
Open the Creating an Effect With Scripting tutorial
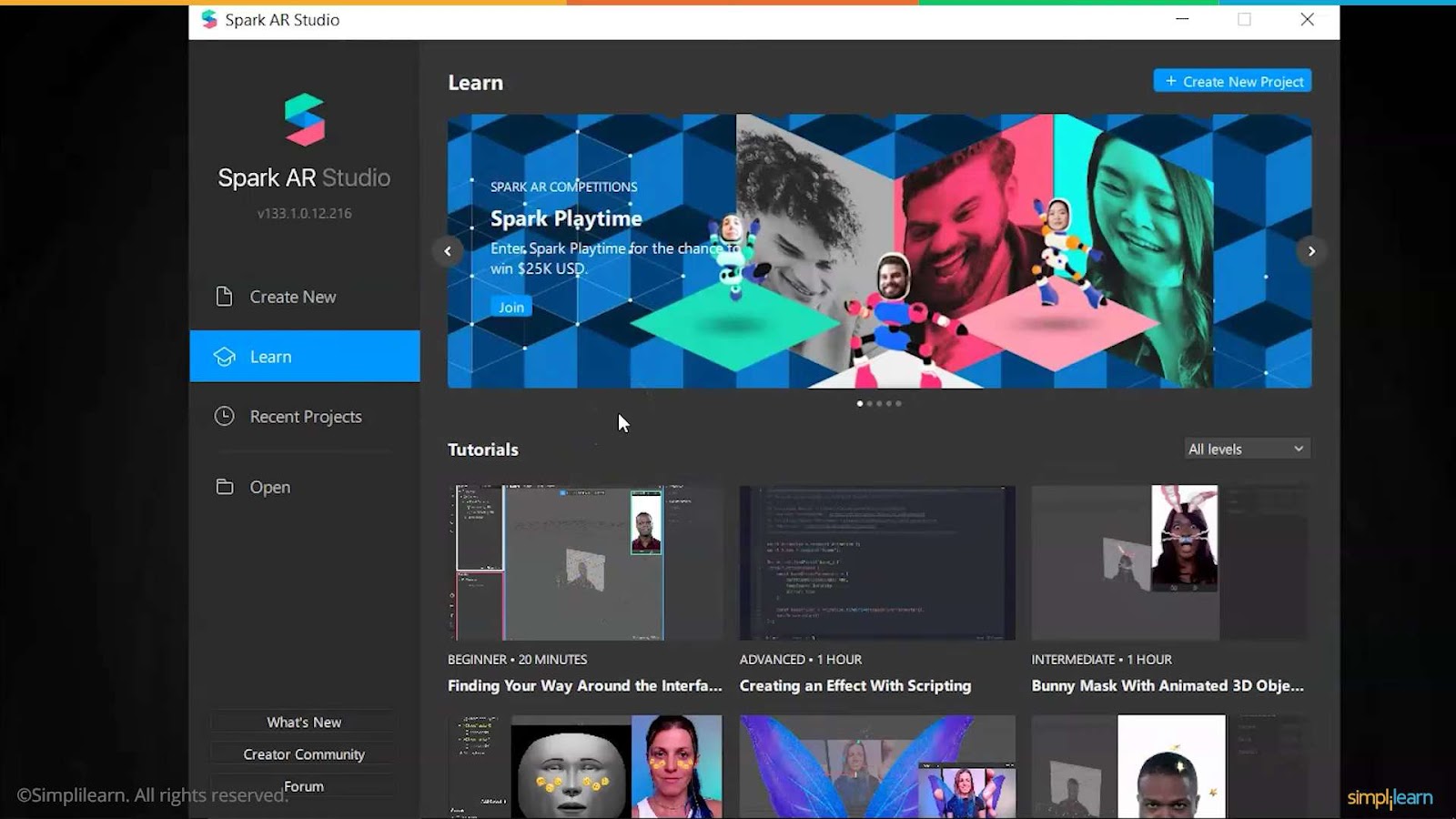876,562
